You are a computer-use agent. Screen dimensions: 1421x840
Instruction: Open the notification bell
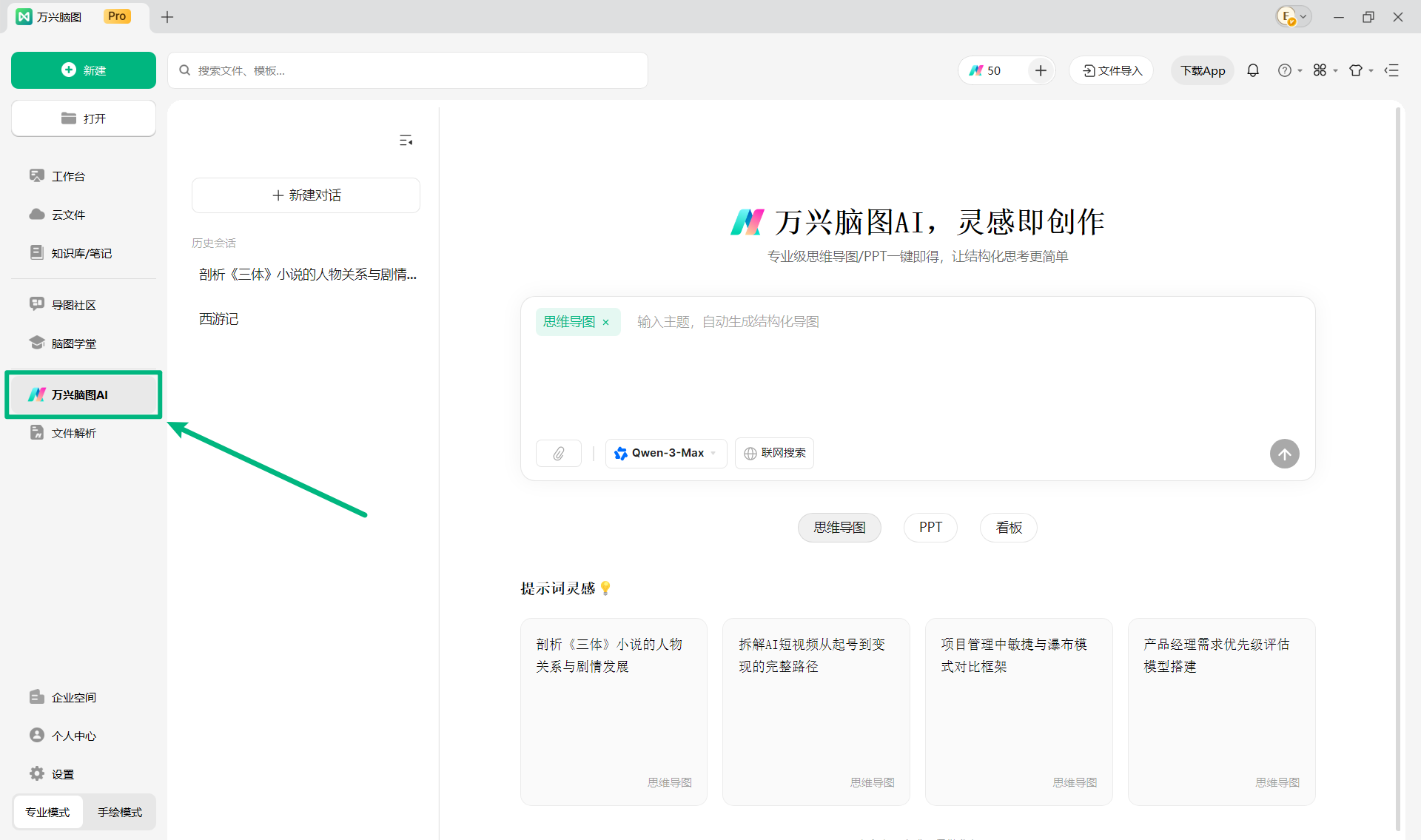pyautogui.click(x=1253, y=70)
